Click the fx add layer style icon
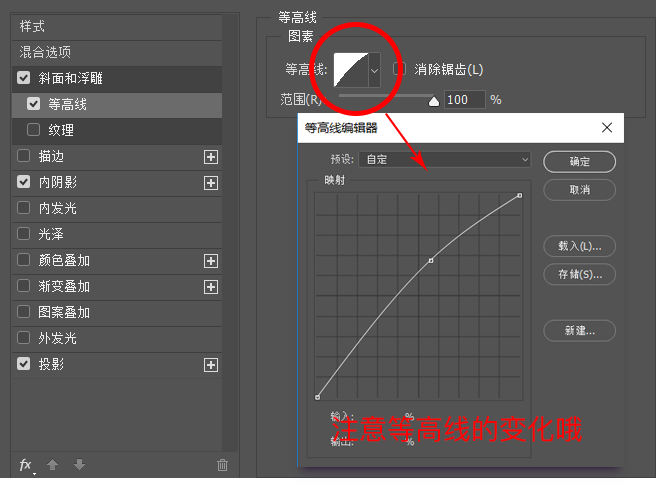 [x=26, y=465]
